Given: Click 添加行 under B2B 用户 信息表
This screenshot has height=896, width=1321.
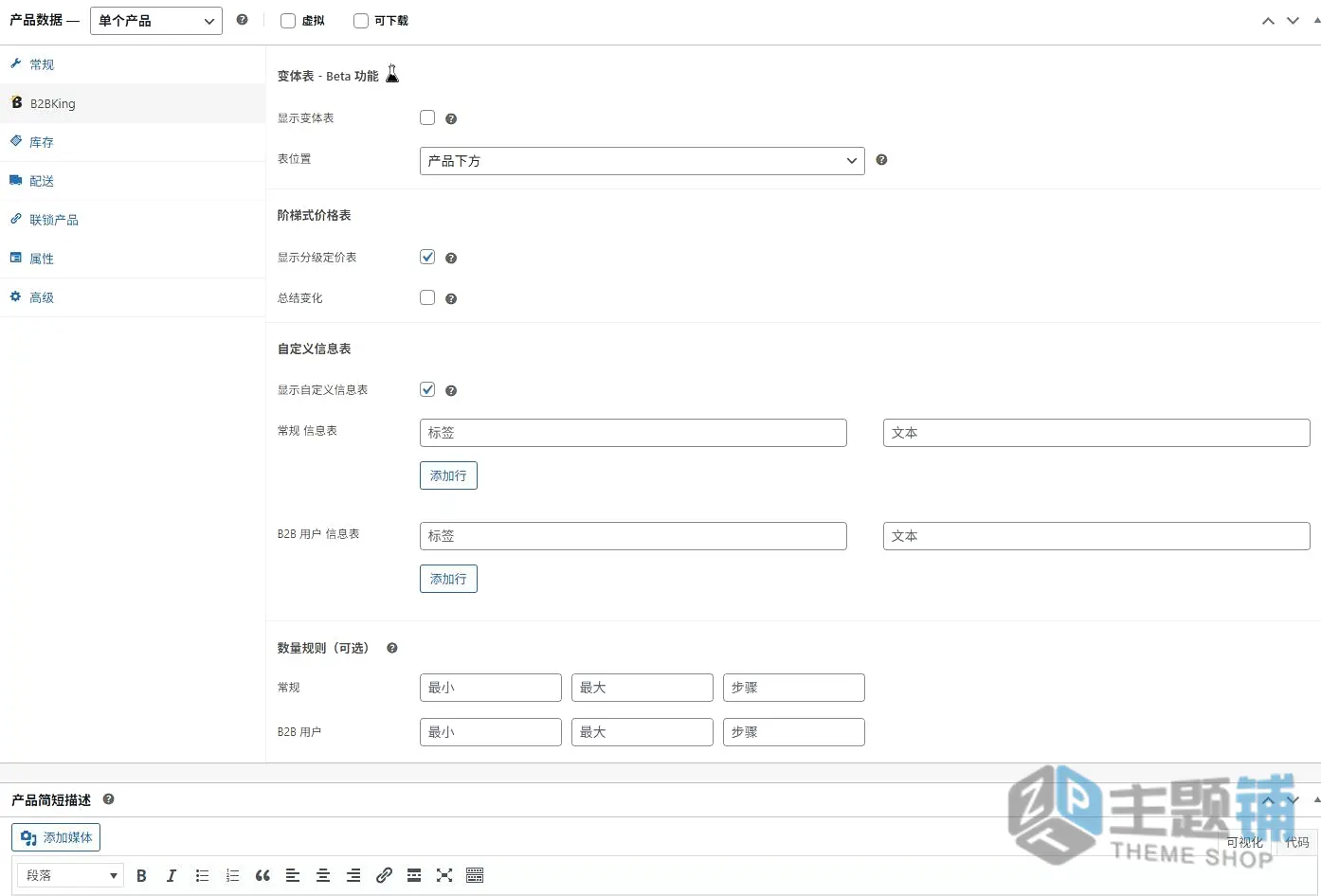Looking at the screenshot, I should pos(448,579).
